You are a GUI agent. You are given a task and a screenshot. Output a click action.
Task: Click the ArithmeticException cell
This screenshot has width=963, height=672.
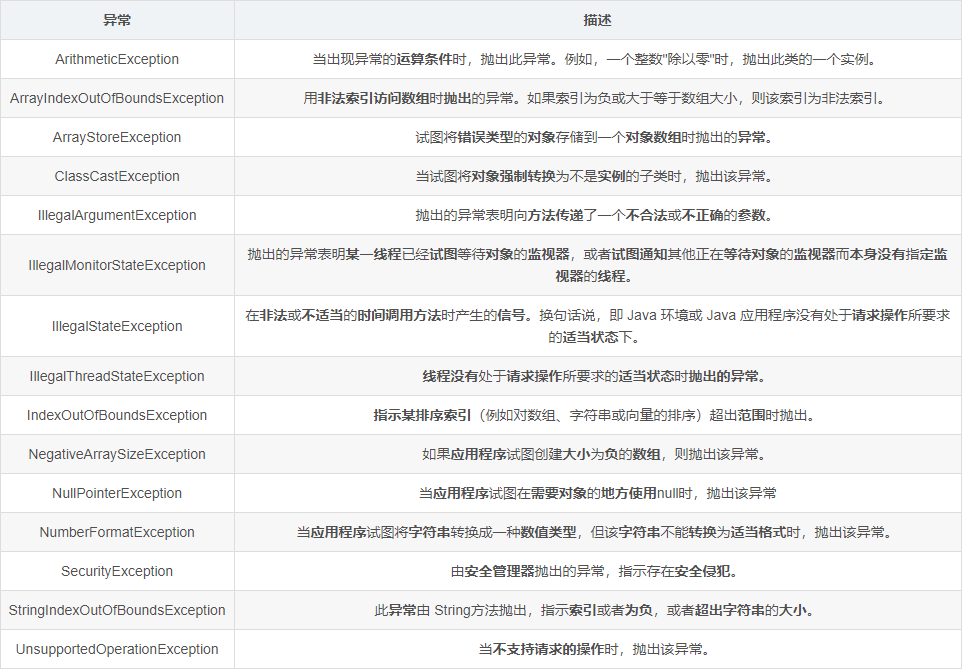(x=117, y=59)
